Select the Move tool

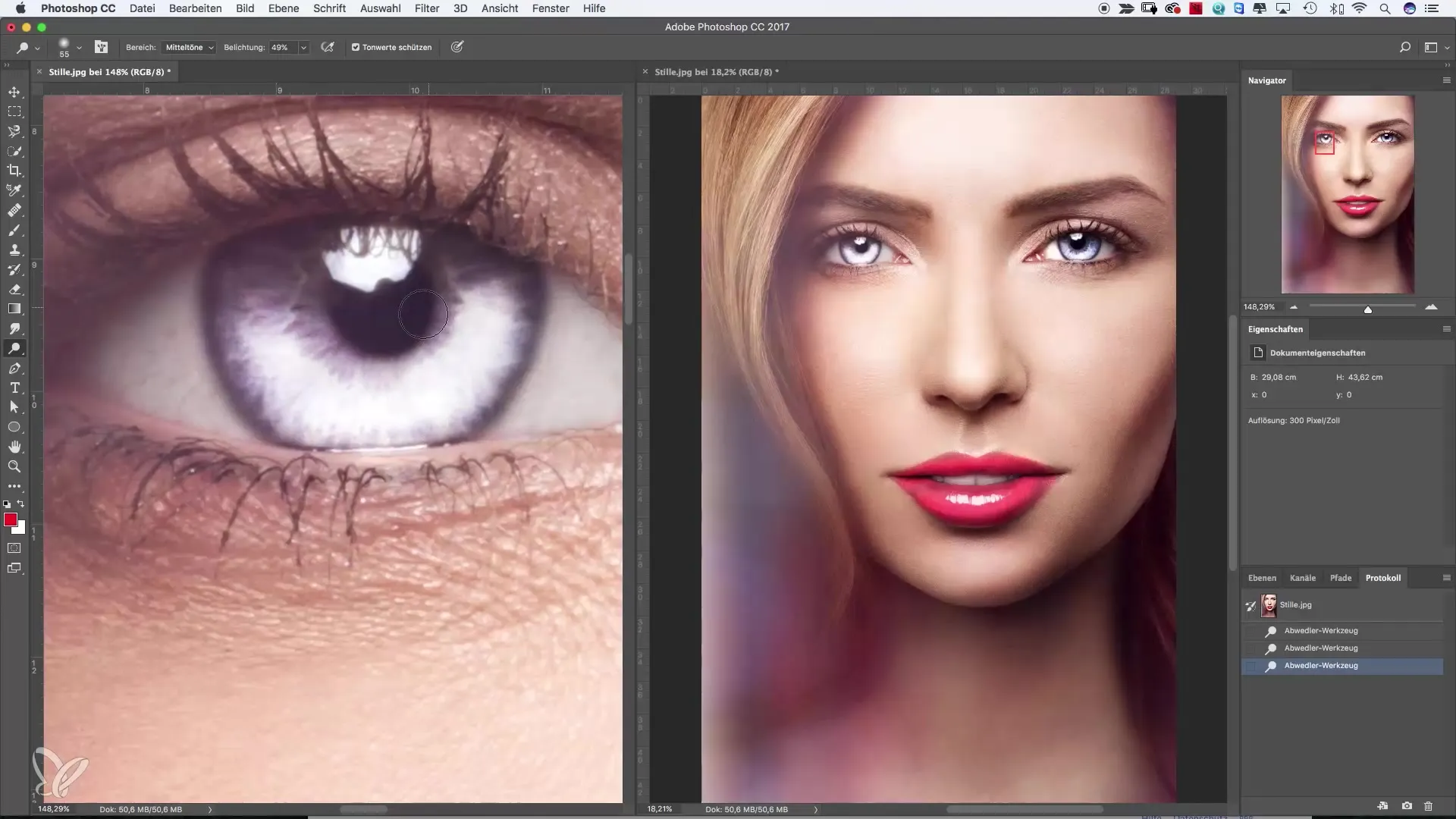tap(14, 92)
